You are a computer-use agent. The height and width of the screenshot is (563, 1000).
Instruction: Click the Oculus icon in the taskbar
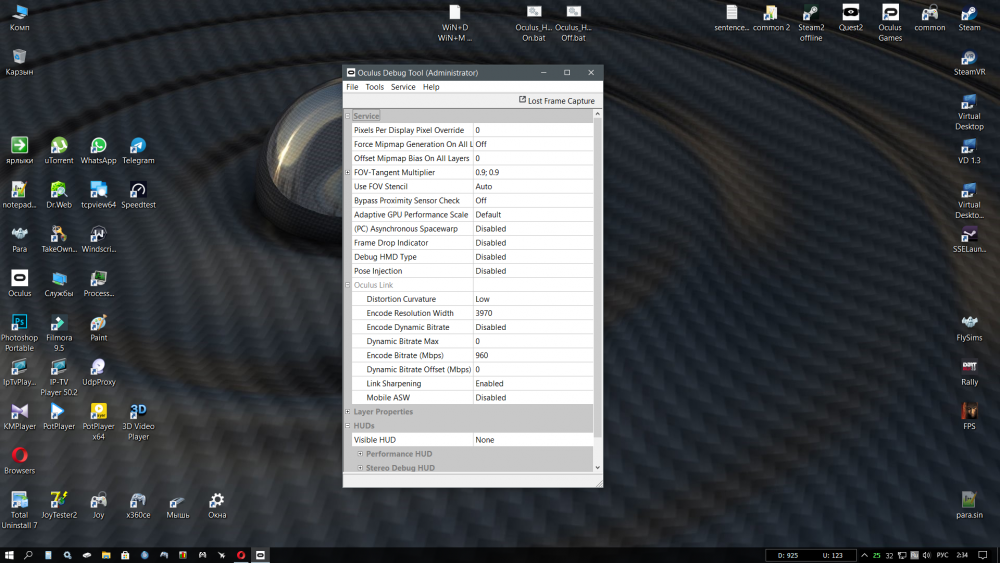pos(261,554)
